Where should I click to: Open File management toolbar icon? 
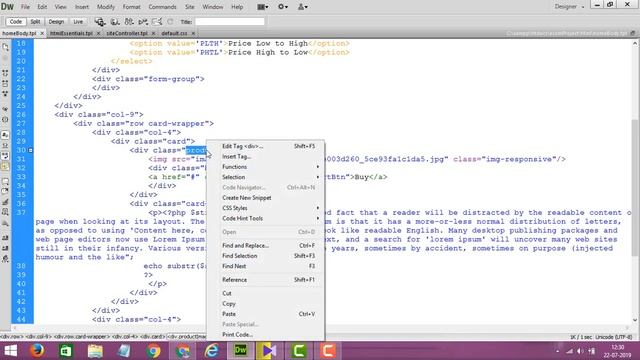(129, 22)
